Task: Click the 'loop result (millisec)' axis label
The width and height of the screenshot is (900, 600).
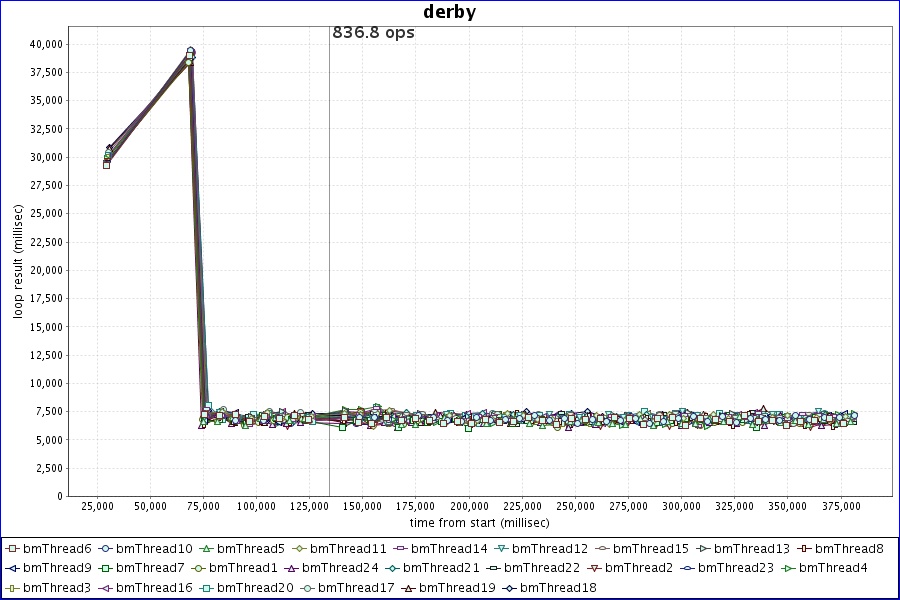Action: (x=18, y=260)
